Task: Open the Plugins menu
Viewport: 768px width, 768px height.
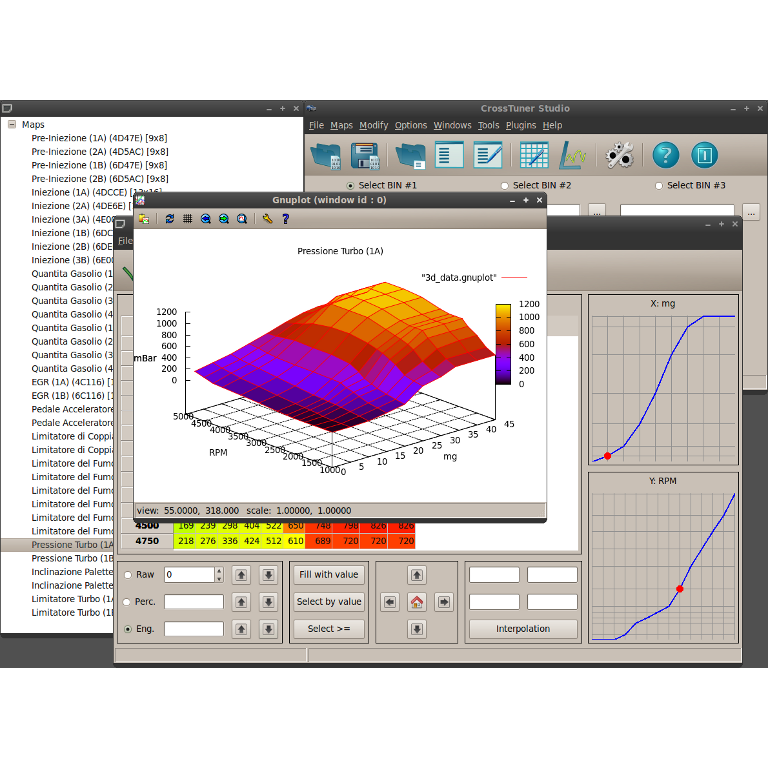Action: (x=521, y=125)
